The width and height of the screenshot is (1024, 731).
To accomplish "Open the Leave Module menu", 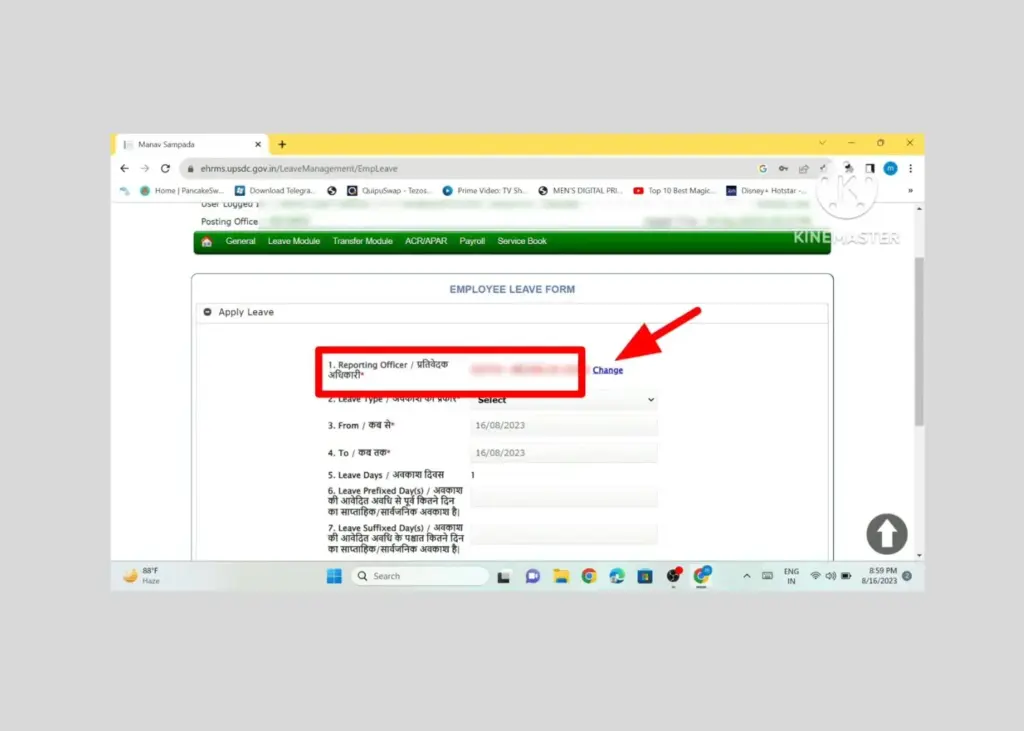I will click(x=294, y=241).
